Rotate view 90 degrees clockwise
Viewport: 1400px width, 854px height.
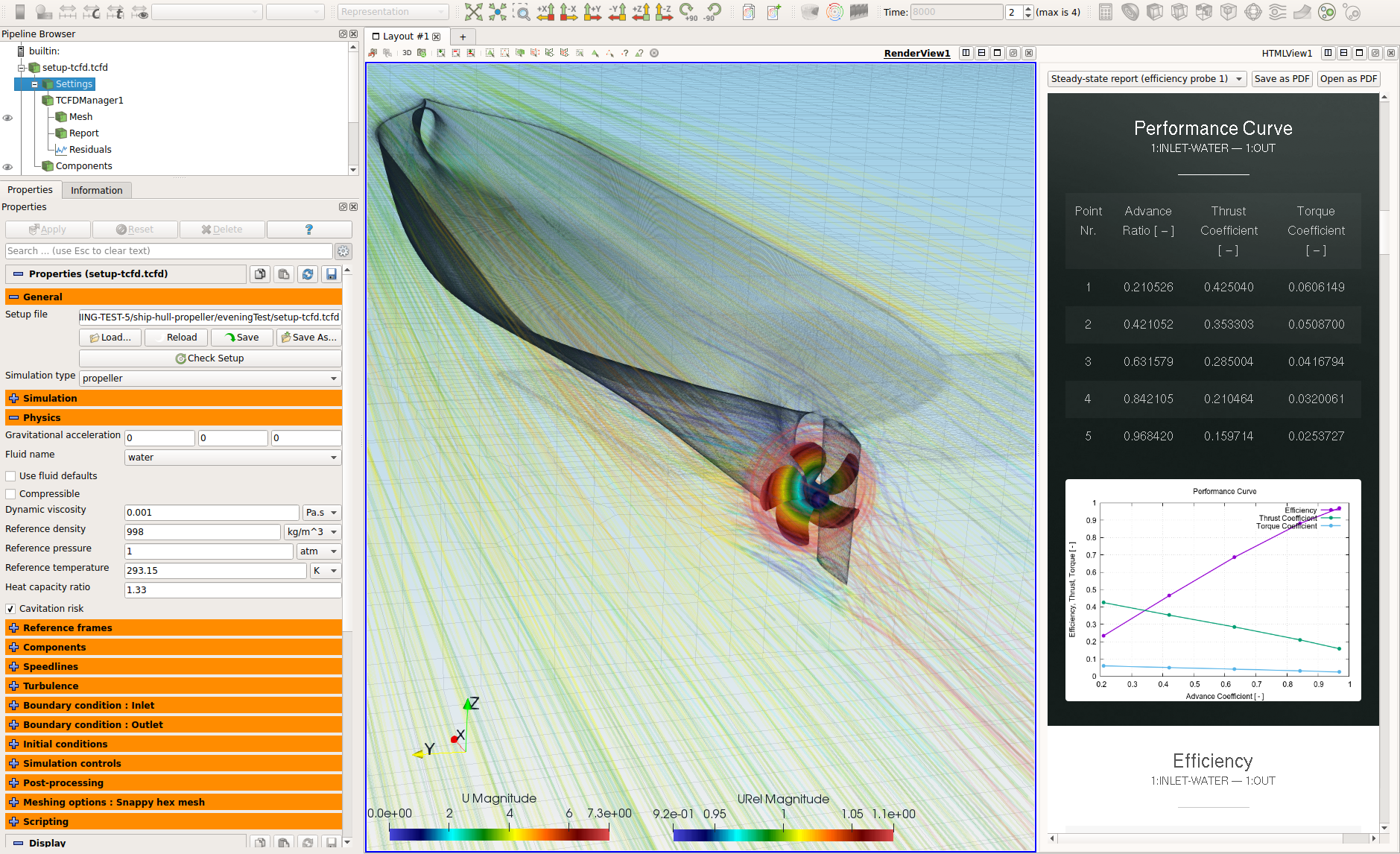pos(688,12)
